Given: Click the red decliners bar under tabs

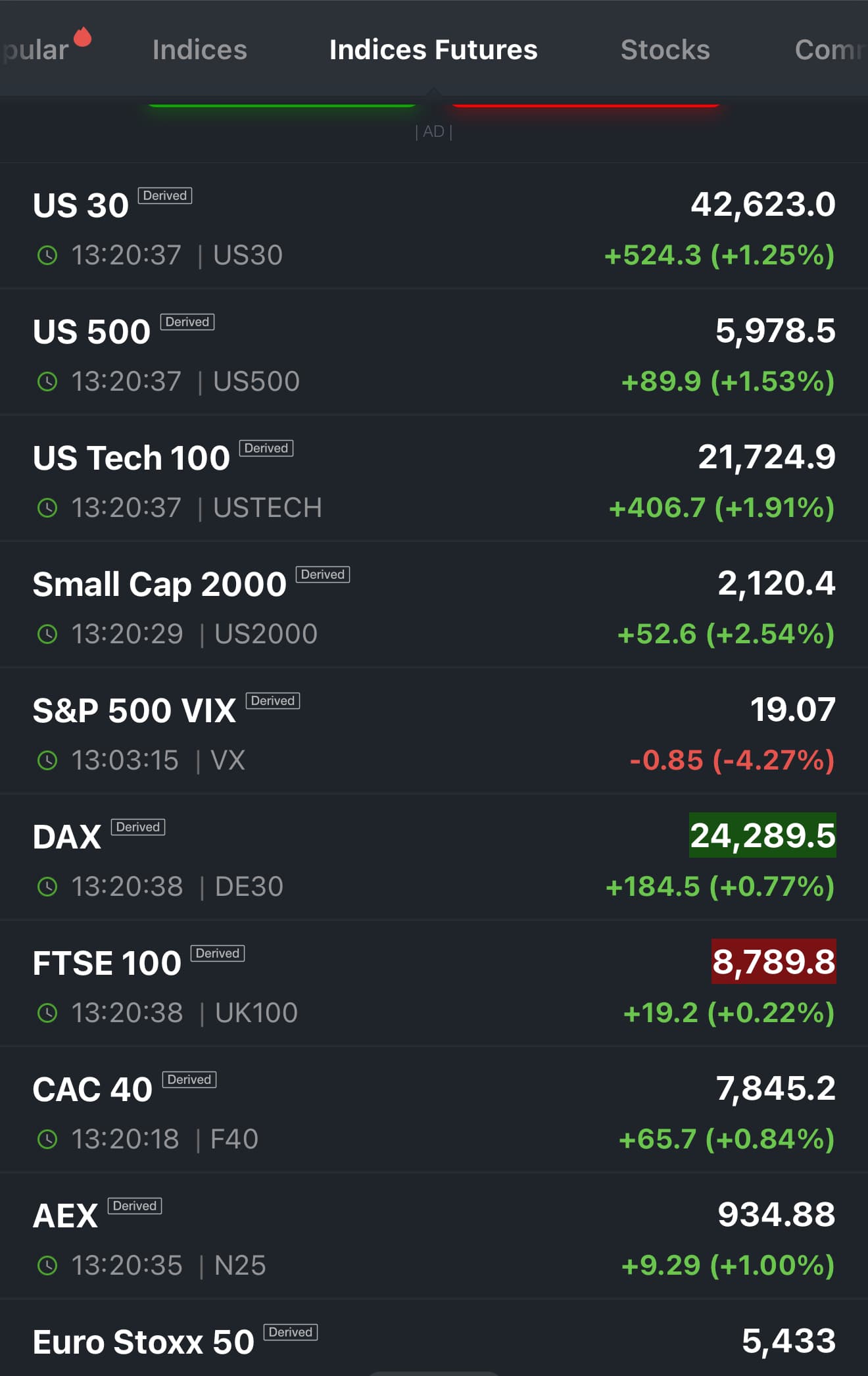Looking at the screenshot, I should [x=585, y=104].
